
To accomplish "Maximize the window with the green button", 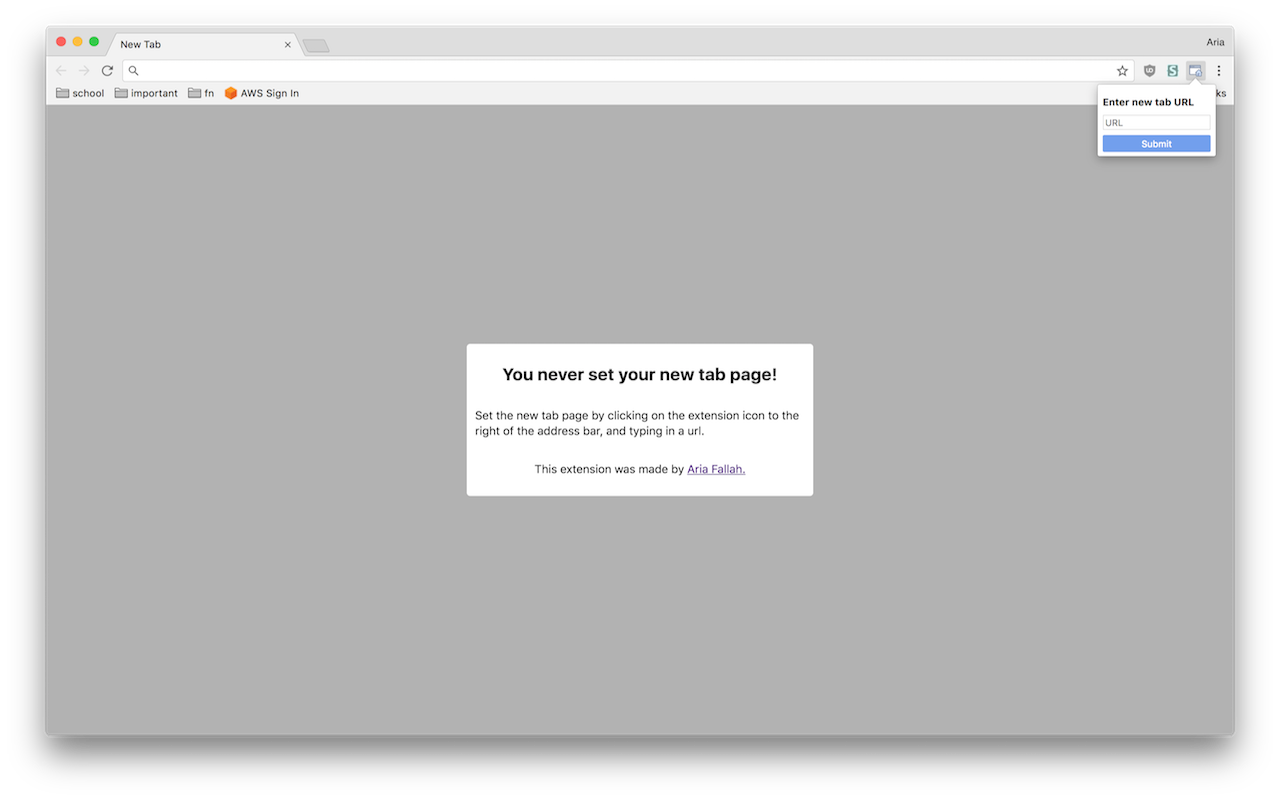I will 94,41.
